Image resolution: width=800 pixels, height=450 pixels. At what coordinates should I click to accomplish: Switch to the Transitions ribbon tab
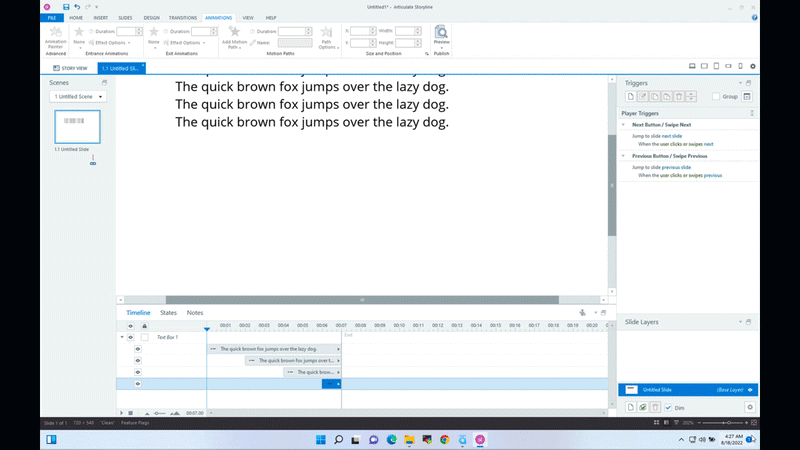pyautogui.click(x=183, y=18)
